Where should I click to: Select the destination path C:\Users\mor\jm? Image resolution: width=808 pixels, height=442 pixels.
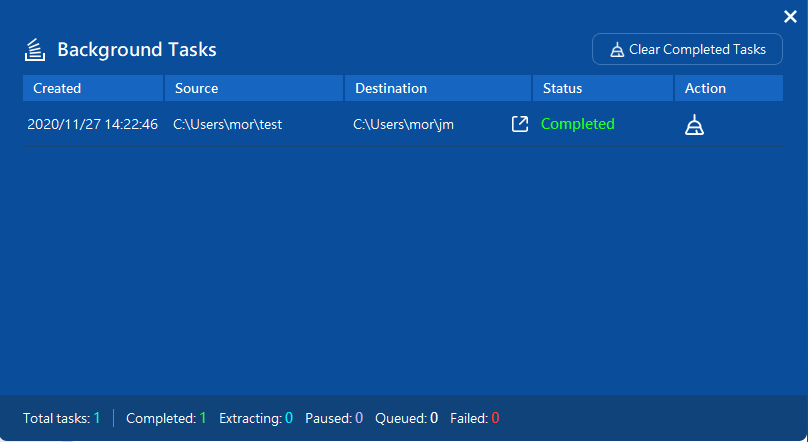(403, 124)
